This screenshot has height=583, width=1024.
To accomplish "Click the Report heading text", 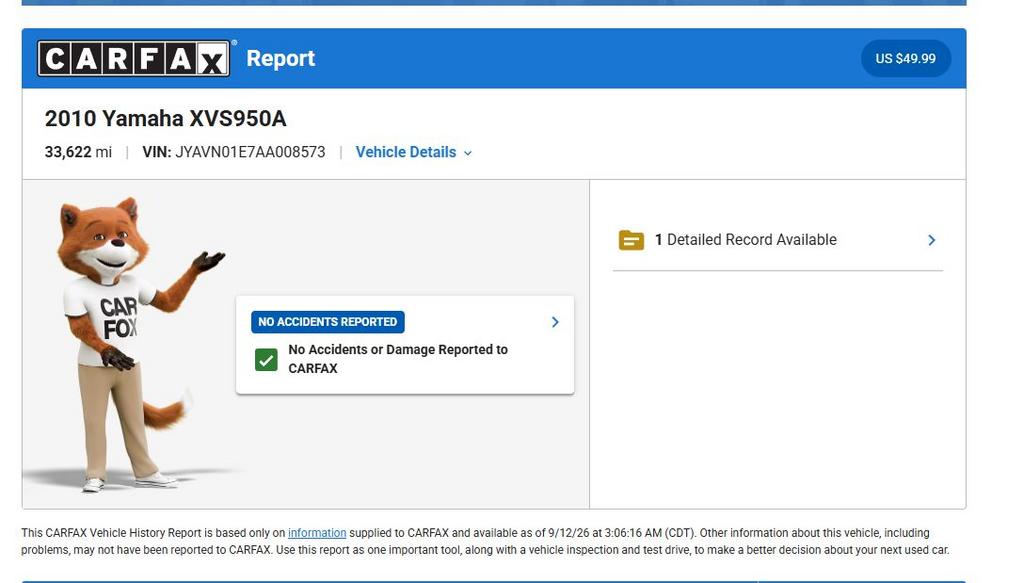I will point(281,59).
